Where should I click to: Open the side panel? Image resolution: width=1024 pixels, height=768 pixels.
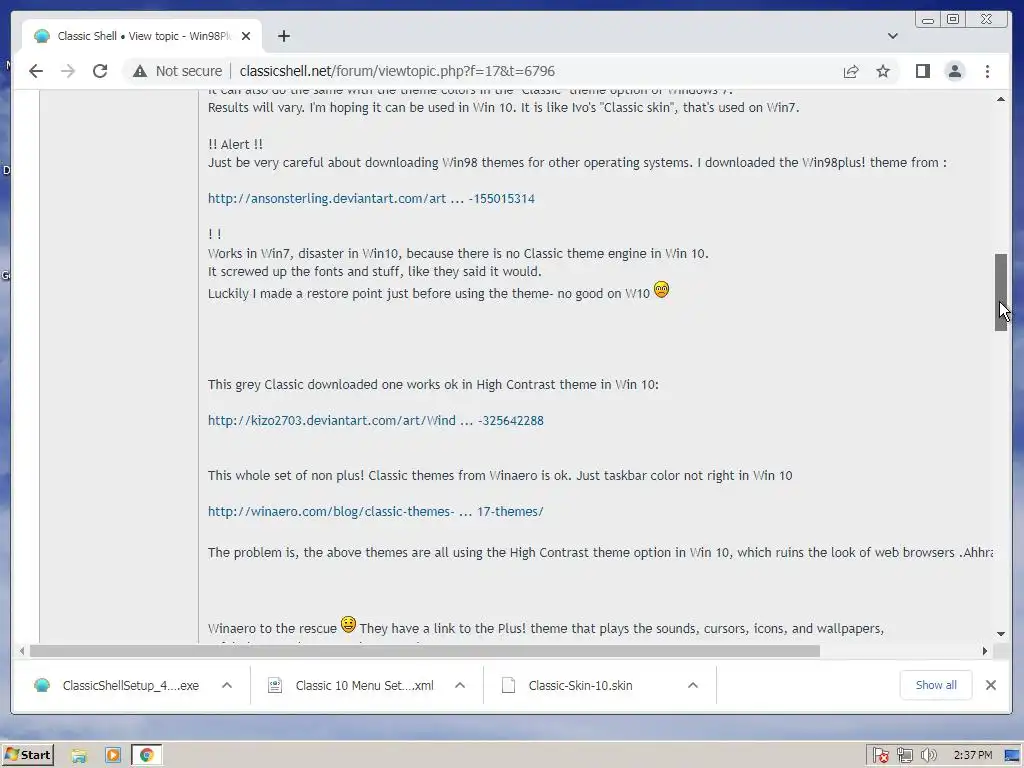923,71
